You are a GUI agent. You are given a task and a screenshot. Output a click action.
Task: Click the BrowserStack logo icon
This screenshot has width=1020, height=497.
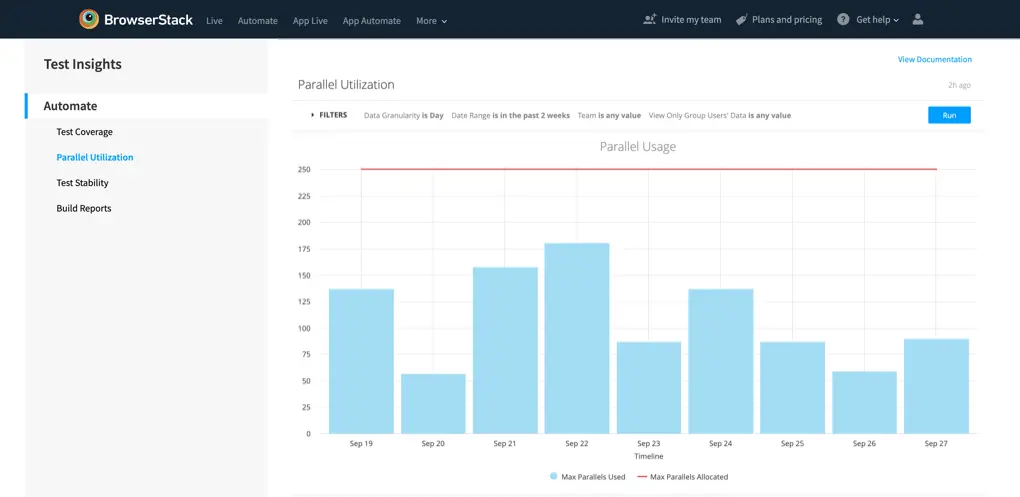pos(89,19)
